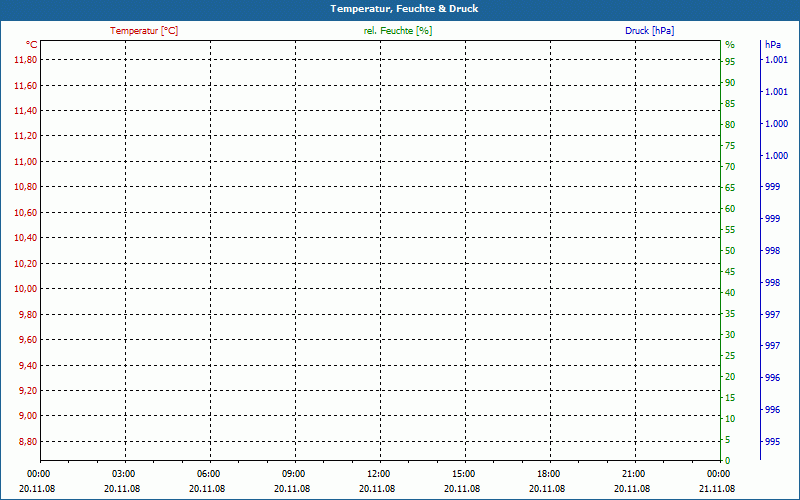Select the red 'Temperatur [°C]' legend label
The width and height of the screenshot is (800, 500).
[144, 31]
